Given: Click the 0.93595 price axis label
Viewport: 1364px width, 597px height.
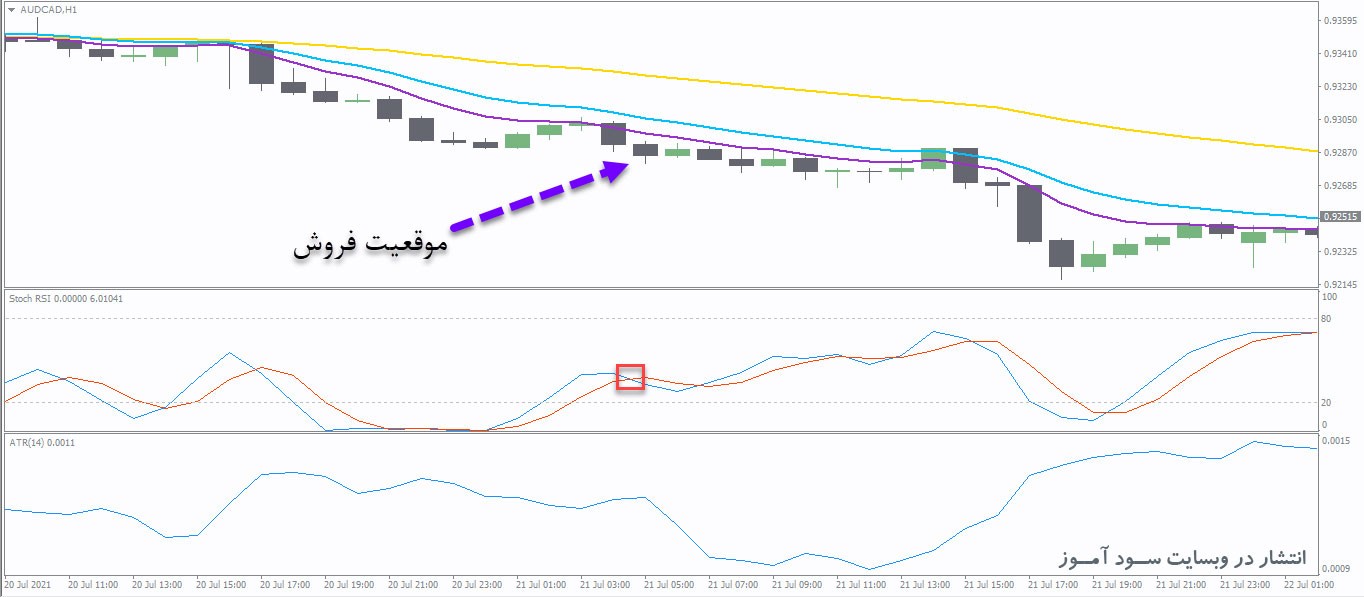Looking at the screenshot, I should click(x=1340, y=20).
